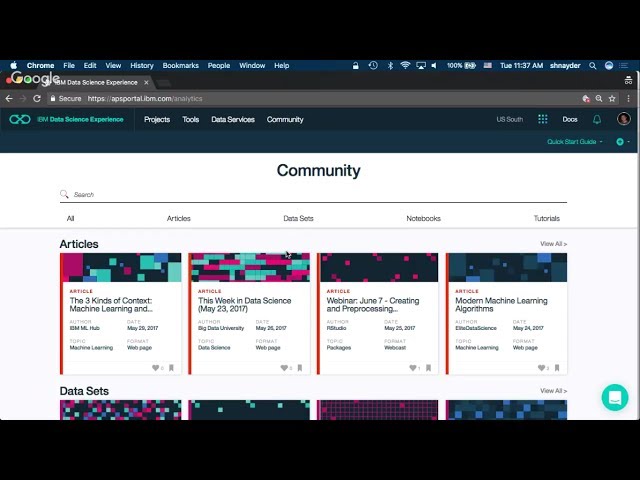Open Spotlight search in menu bar

click(x=593, y=66)
